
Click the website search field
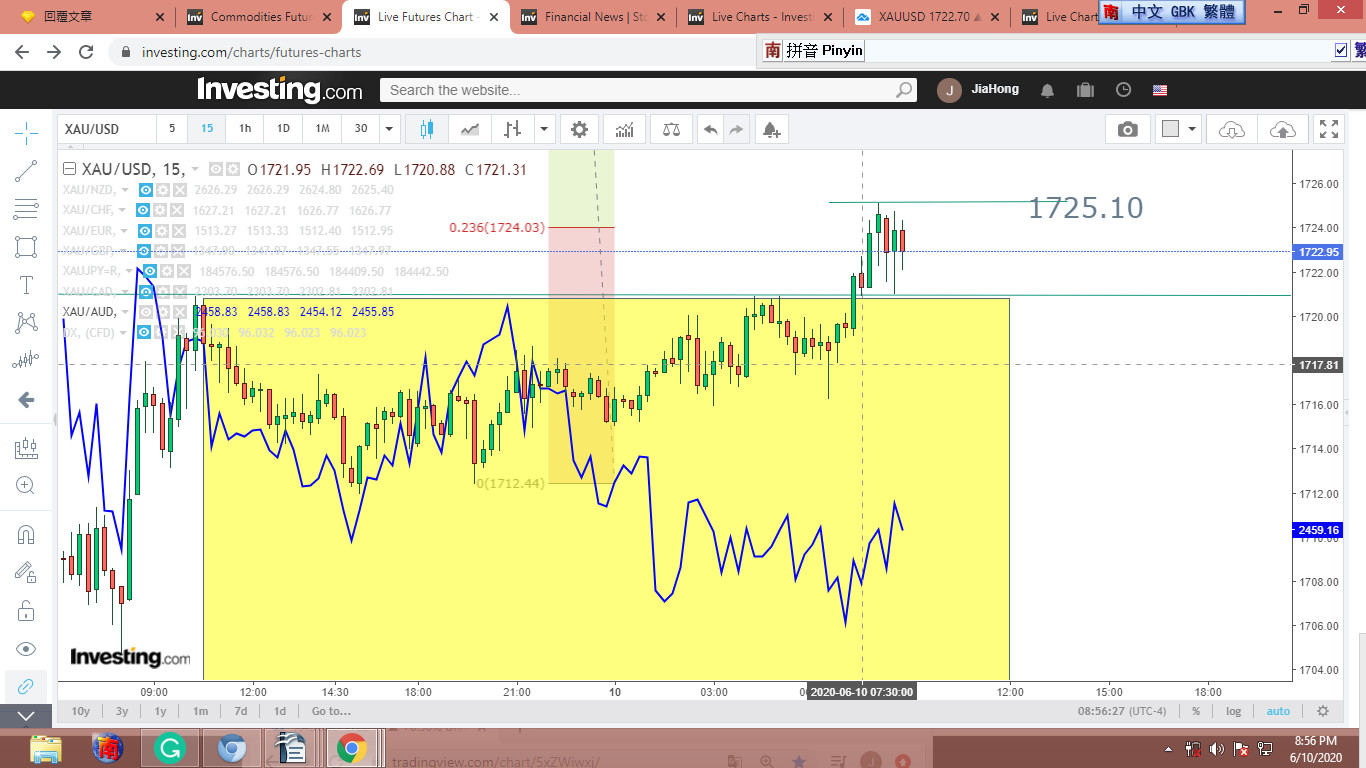640,90
